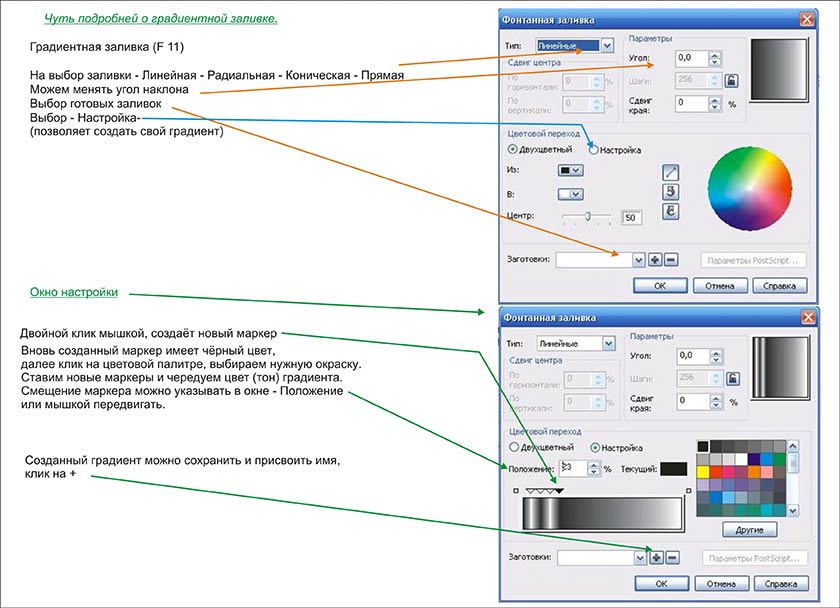The width and height of the screenshot is (840, 608).
Task: Pick the yellow swatch in the color palette
Action: (704, 472)
